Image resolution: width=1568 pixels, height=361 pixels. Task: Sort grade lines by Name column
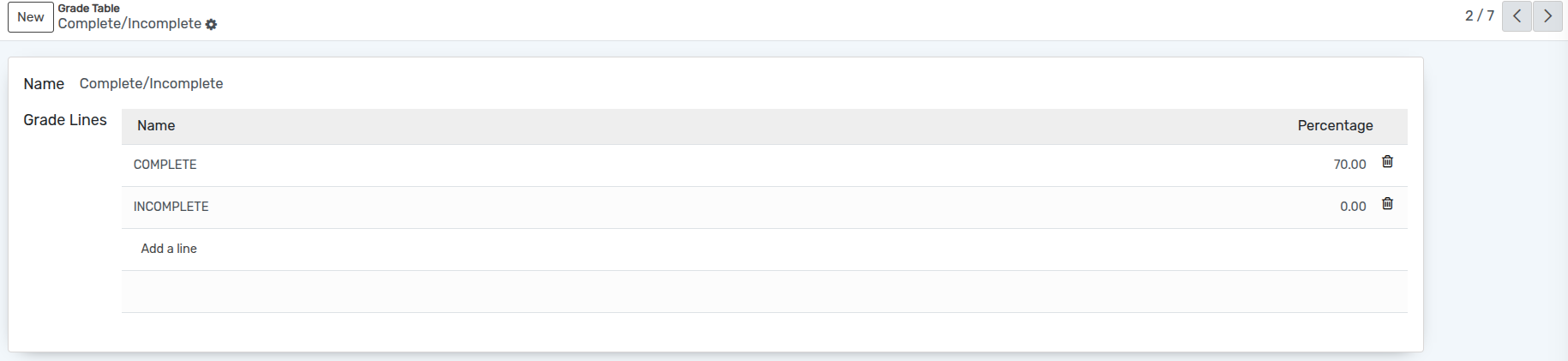tap(156, 126)
